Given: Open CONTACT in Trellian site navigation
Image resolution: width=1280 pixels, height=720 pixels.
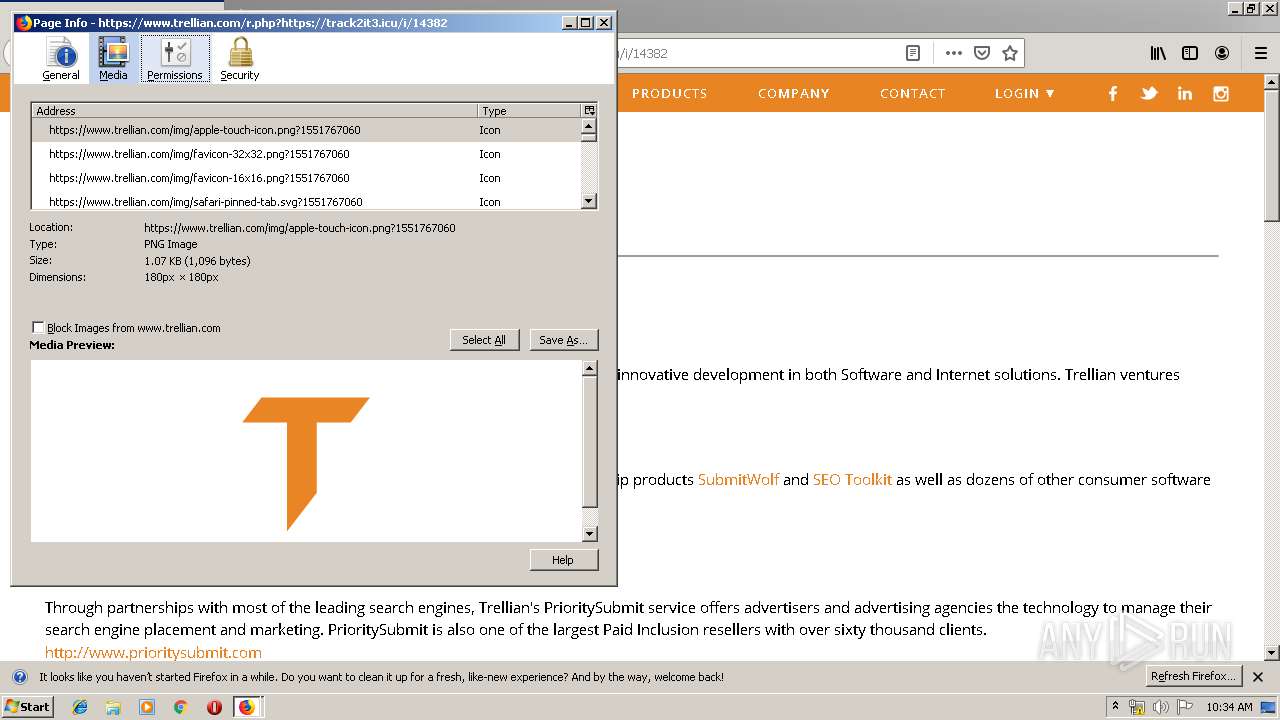Looking at the screenshot, I should 913,93.
